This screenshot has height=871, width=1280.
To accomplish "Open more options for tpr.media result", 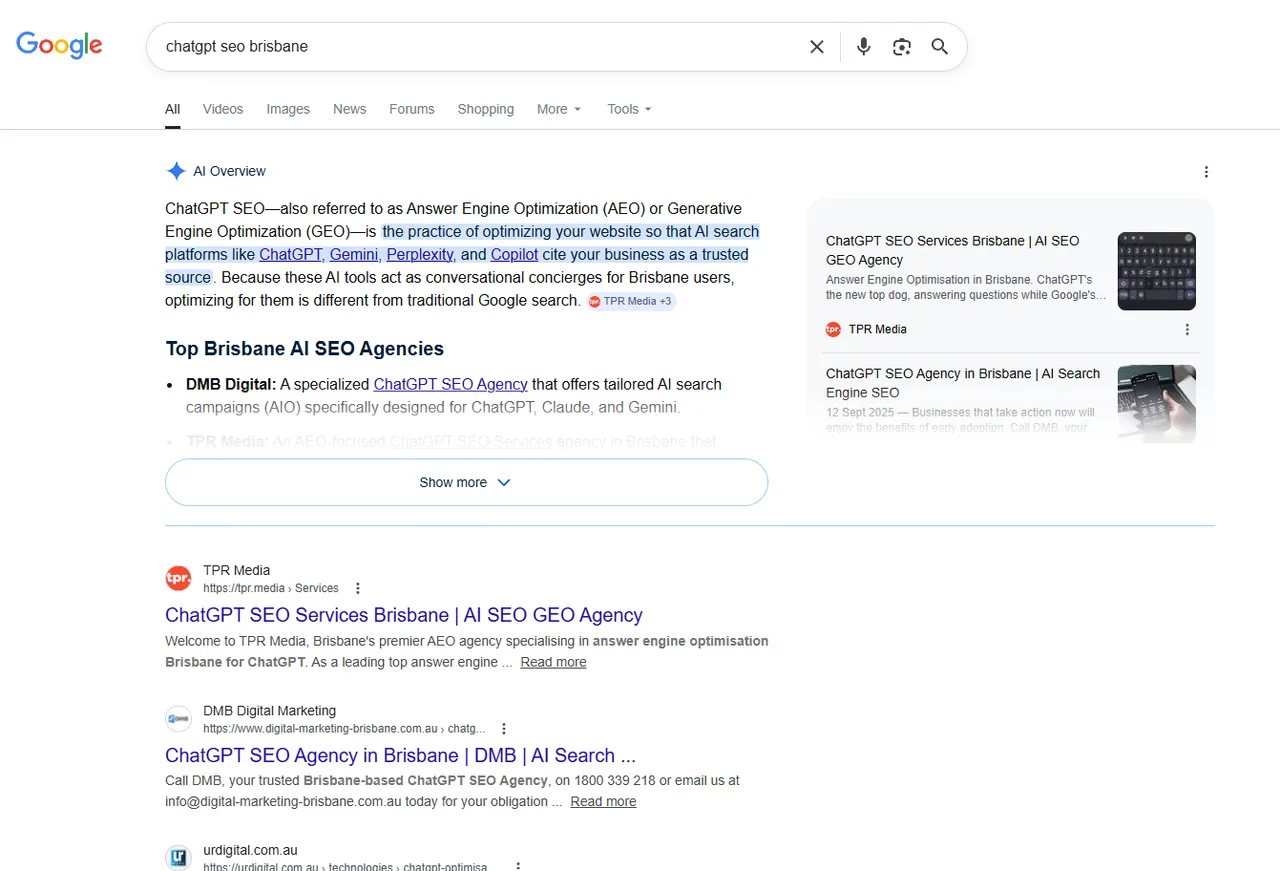I will coord(358,588).
